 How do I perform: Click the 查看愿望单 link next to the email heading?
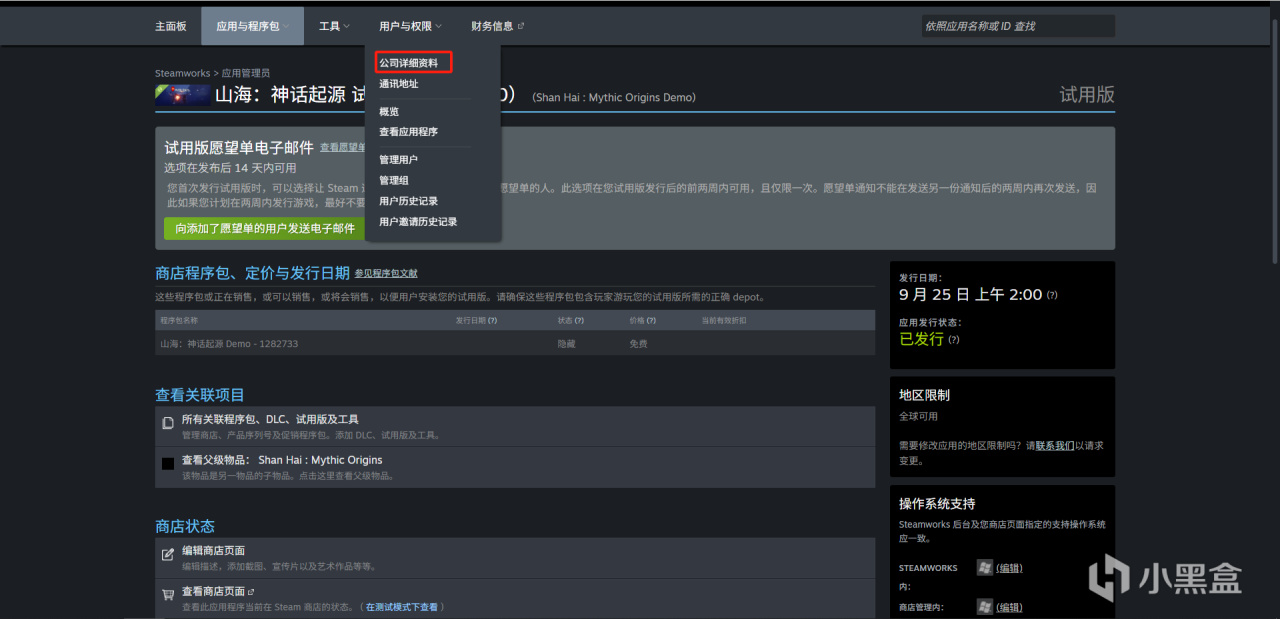tap(343, 147)
